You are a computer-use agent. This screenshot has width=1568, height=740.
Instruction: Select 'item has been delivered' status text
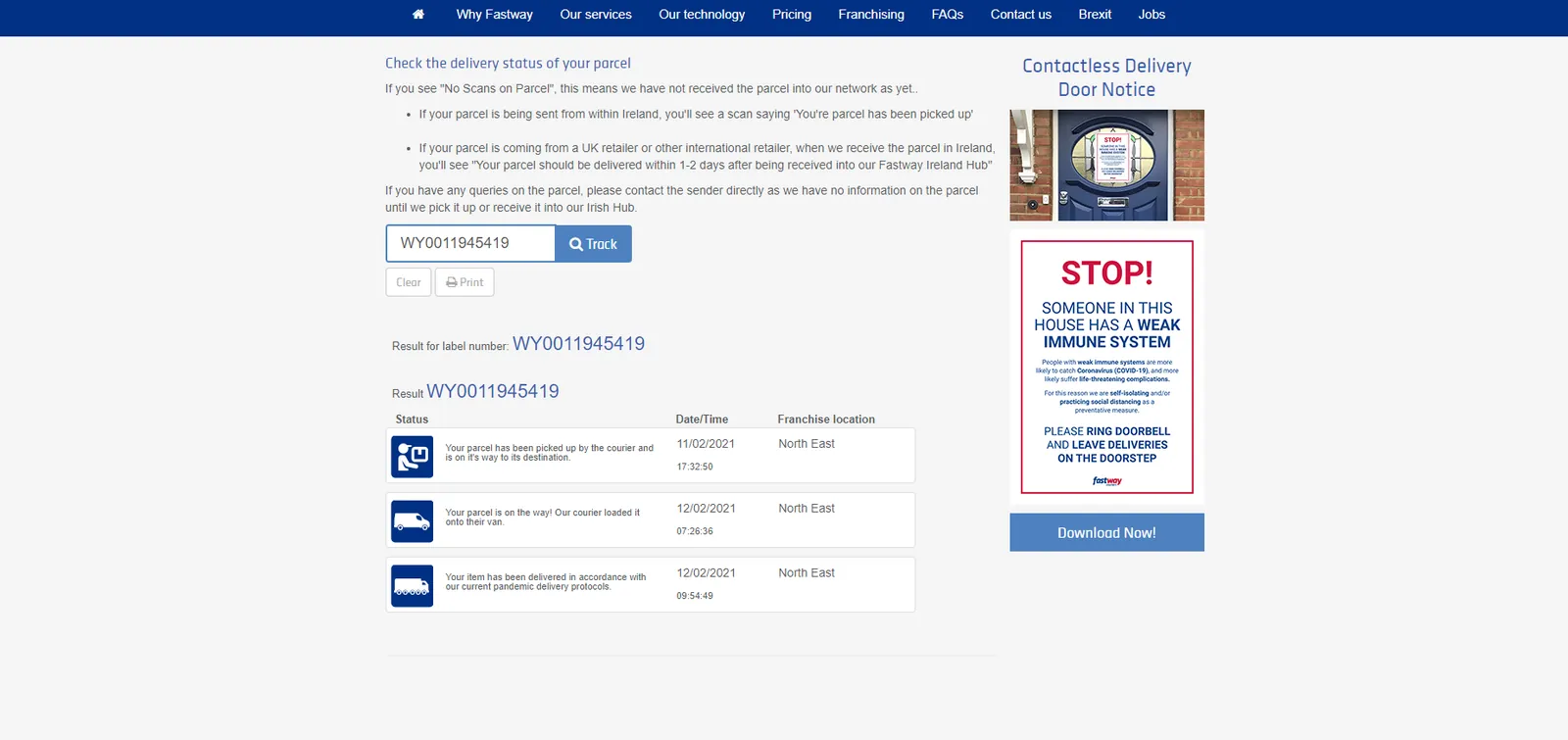click(546, 582)
